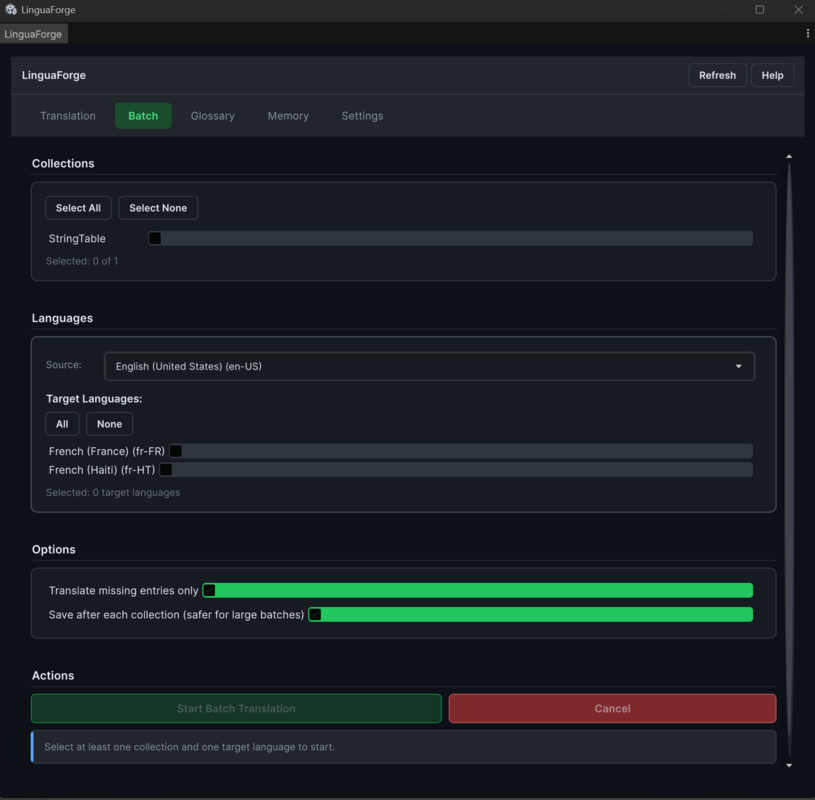Screen dimensions: 815x800
Task: Click Select None to clear collections
Action: (x=158, y=207)
